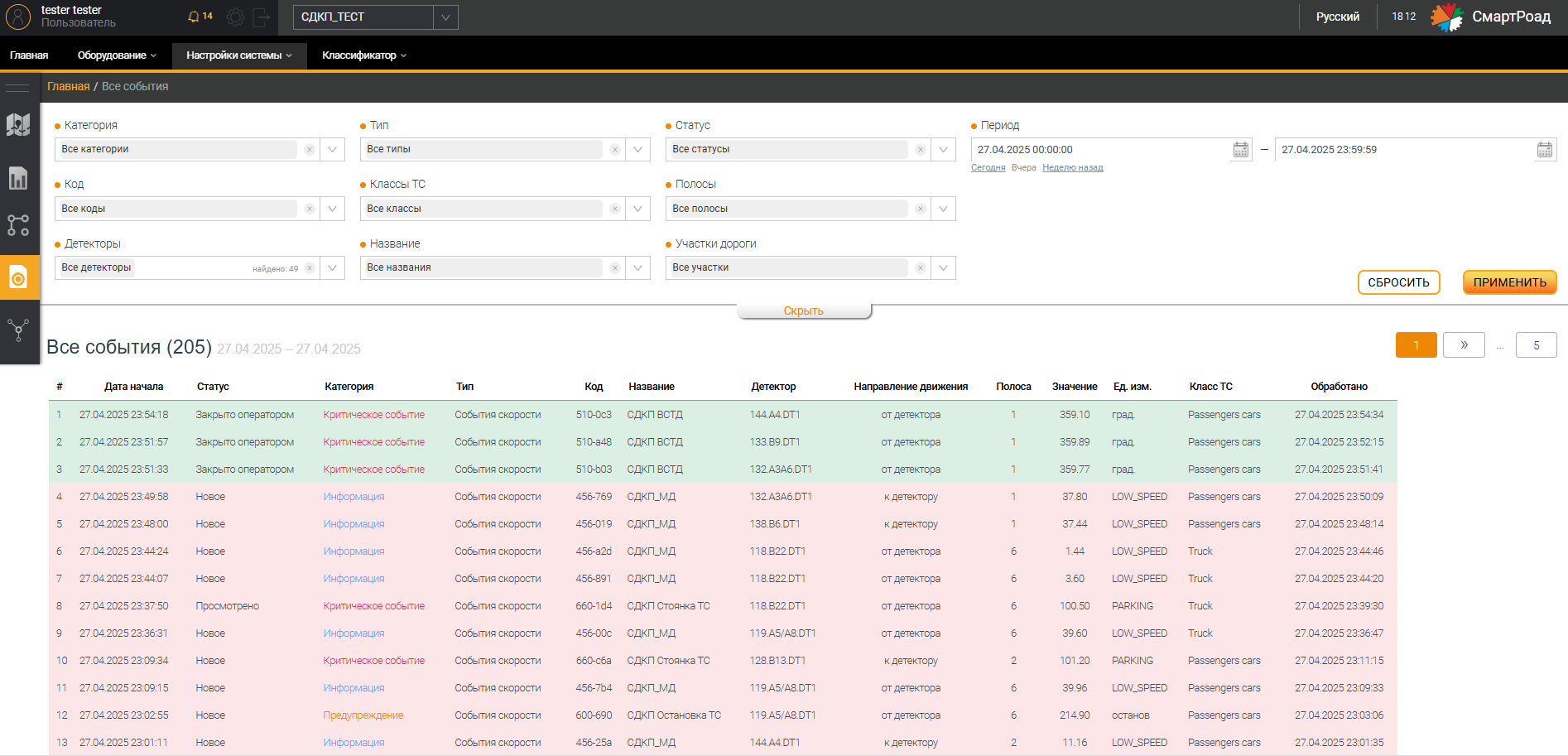The height and width of the screenshot is (756, 1568).
Task: Click Критическое событие in row 8
Action: click(x=373, y=606)
